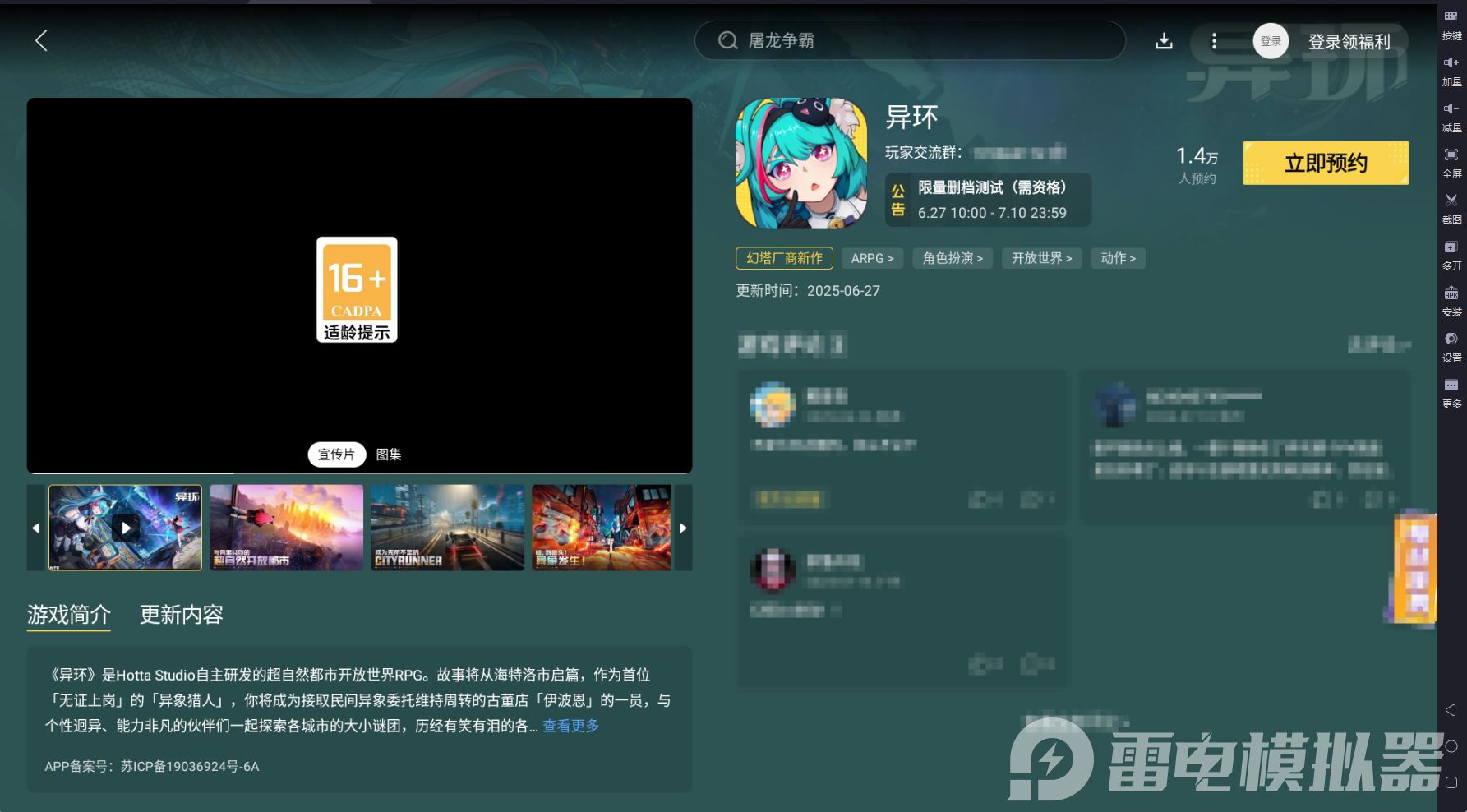Play the 异环 trailer video thumbnail
Image resolution: width=1467 pixels, height=812 pixels.
(x=125, y=528)
